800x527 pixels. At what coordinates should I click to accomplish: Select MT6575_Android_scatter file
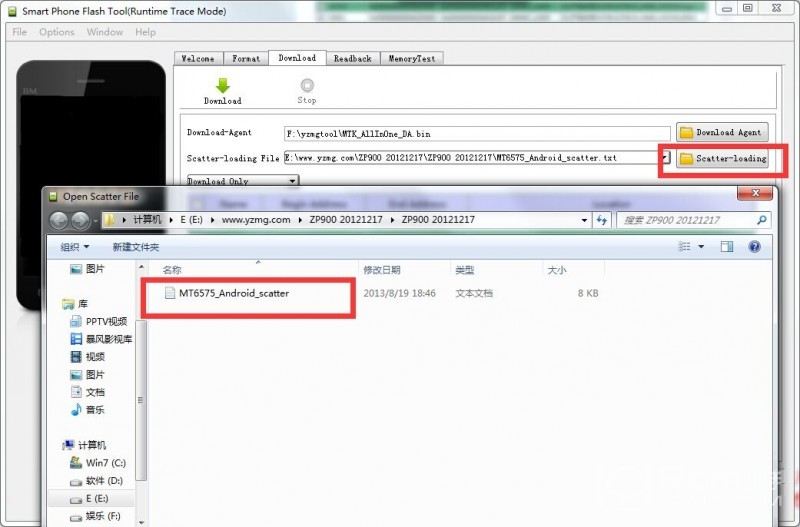coord(234,293)
